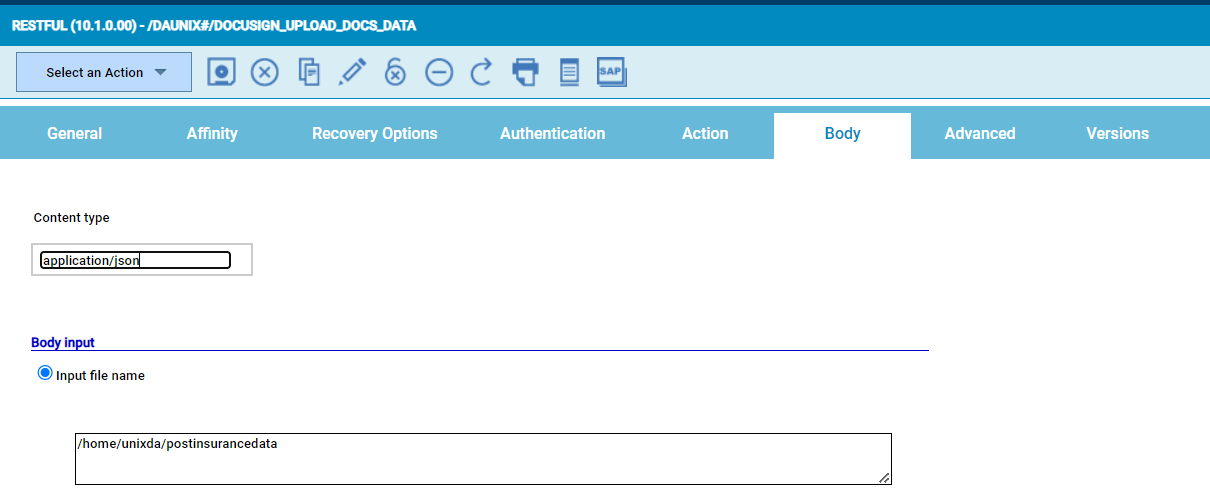Click the lock-with-X icon
This screenshot has width=1210, height=503.
tap(396, 72)
